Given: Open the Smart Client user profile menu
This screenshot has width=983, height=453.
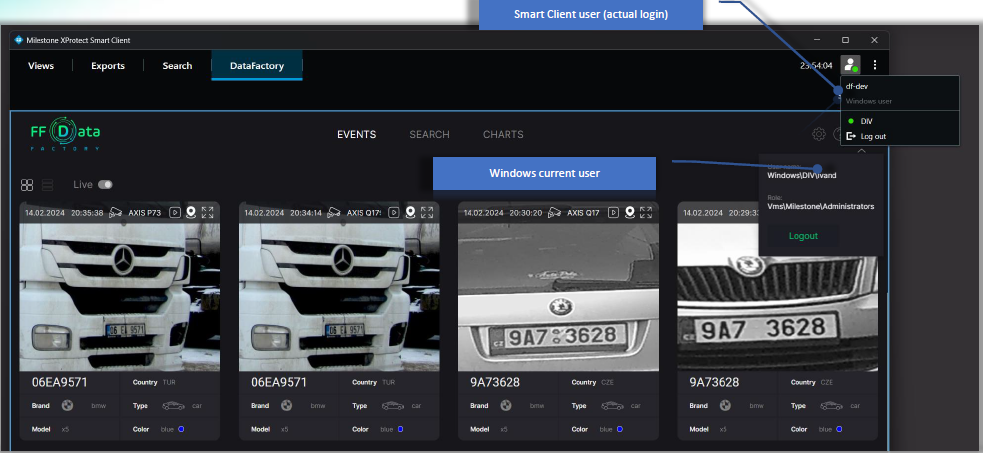Looking at the screenshot, I should click(850, 65).
